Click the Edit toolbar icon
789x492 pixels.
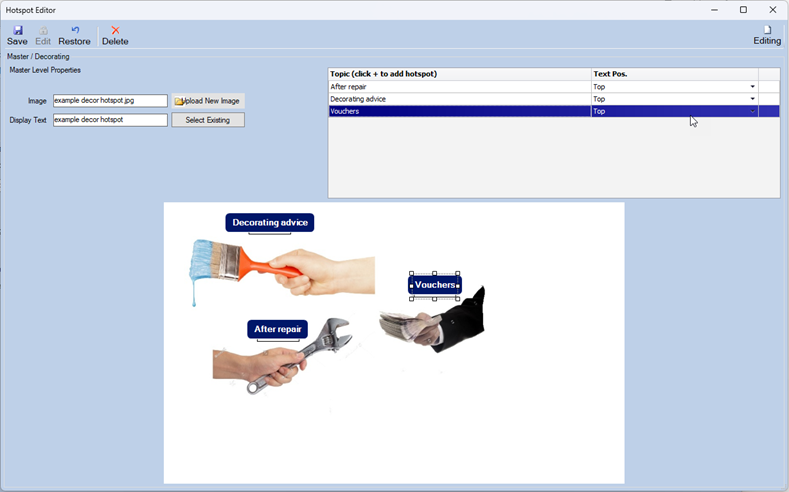[43, 31]
